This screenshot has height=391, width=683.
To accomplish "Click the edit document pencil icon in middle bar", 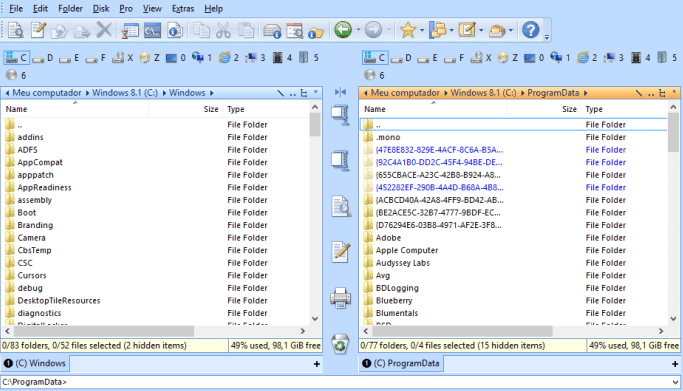I will (341, 252).
